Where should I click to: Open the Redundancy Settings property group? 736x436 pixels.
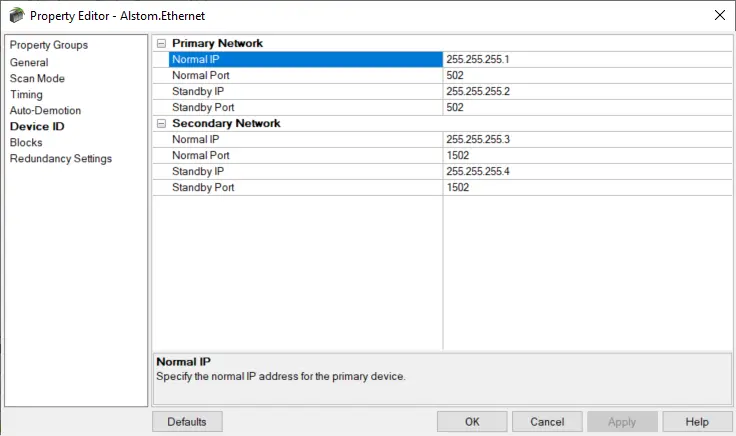pyautogui.click(x=61, y=159)
